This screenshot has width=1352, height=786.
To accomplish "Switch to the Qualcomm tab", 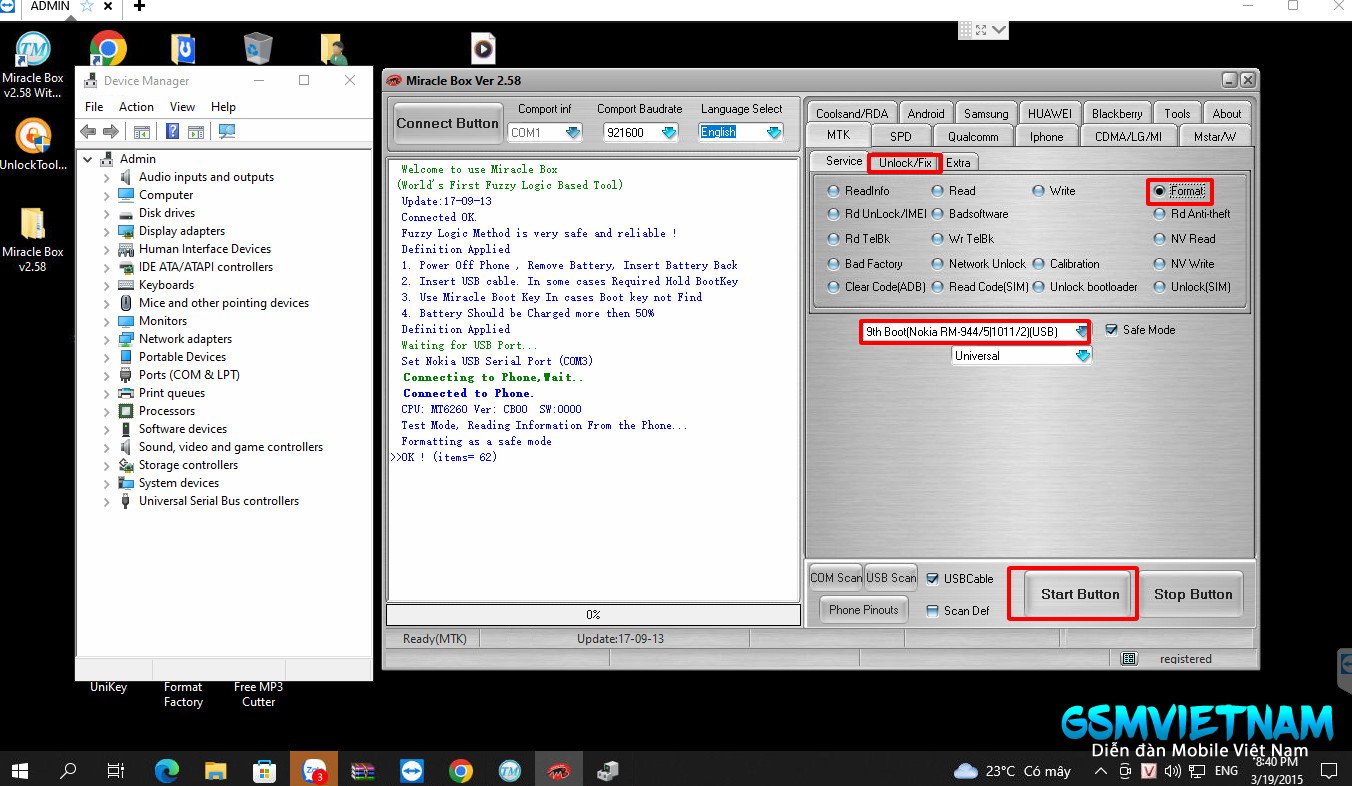I will [973, 136].
